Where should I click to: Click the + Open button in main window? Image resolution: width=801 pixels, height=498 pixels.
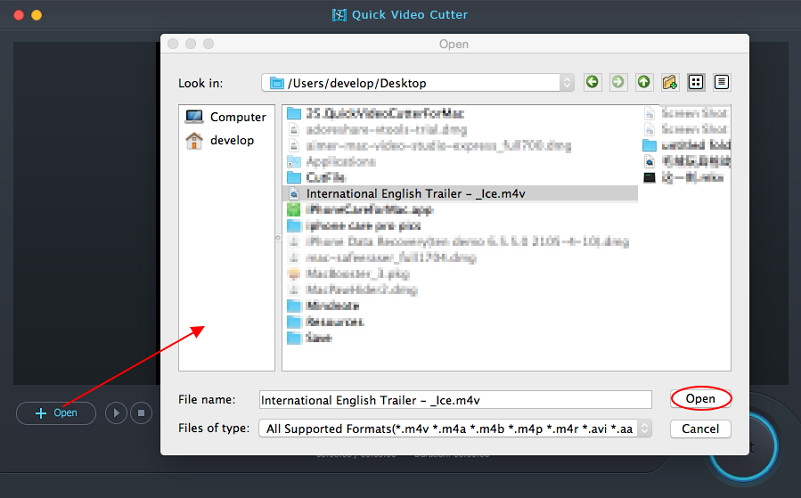coord(56,413)
